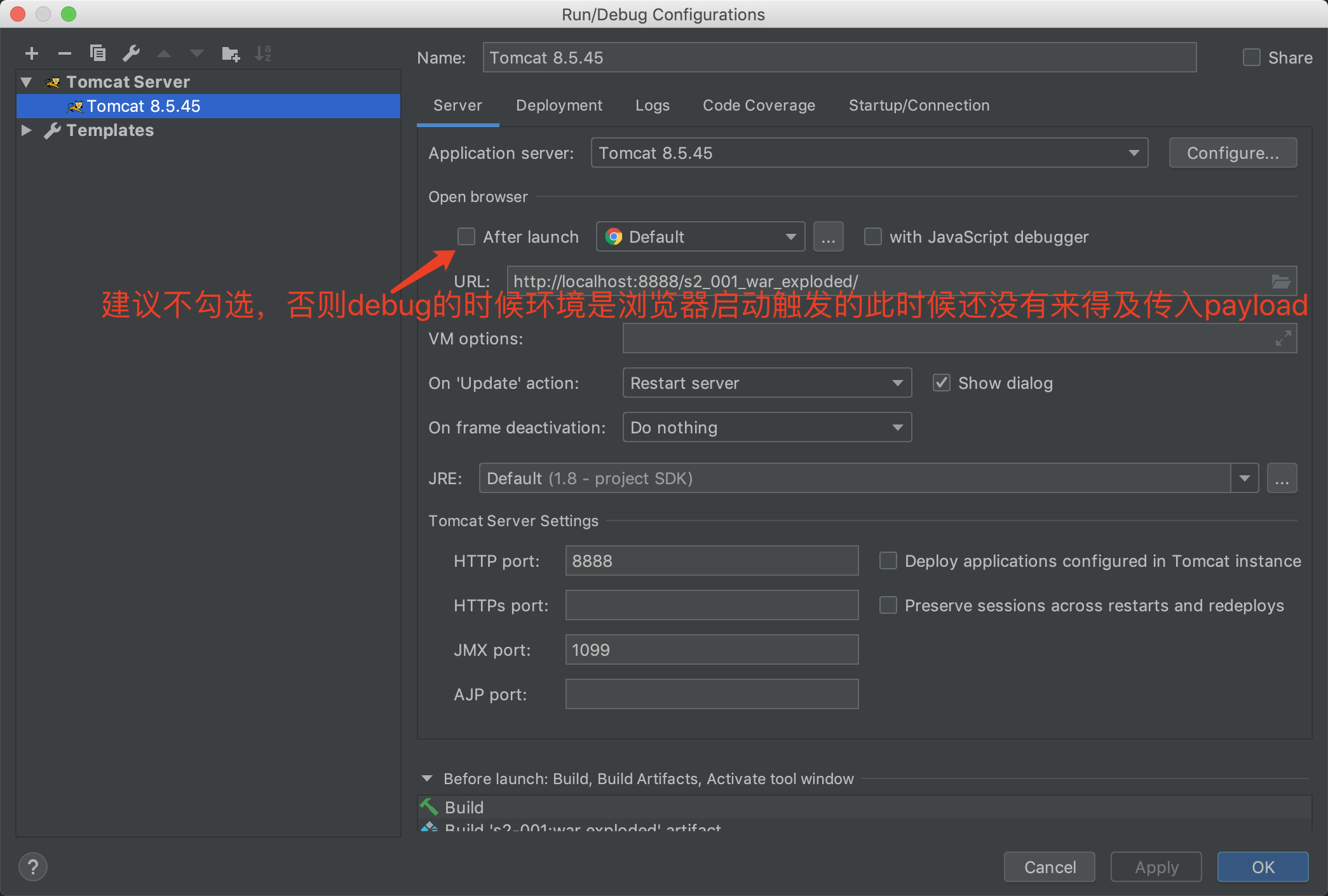1328x896 pixels.
Task: Click the Name input field
Action: pyautogui.click(x=839, y=58)
